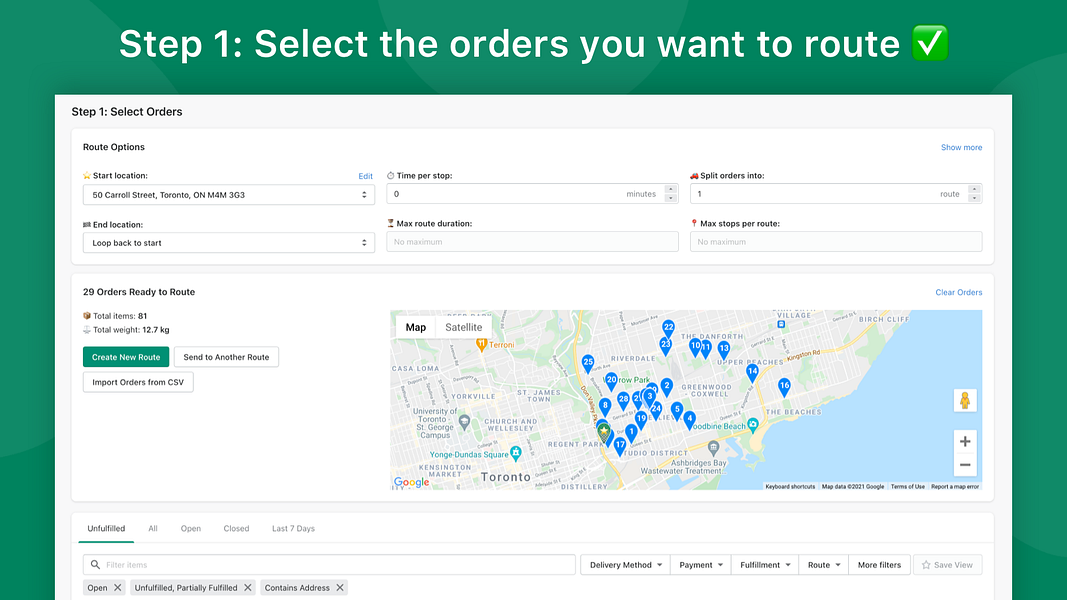The image size is (1067, 600).
Task: Click map pin number 23
Action: tap(666, 346)
